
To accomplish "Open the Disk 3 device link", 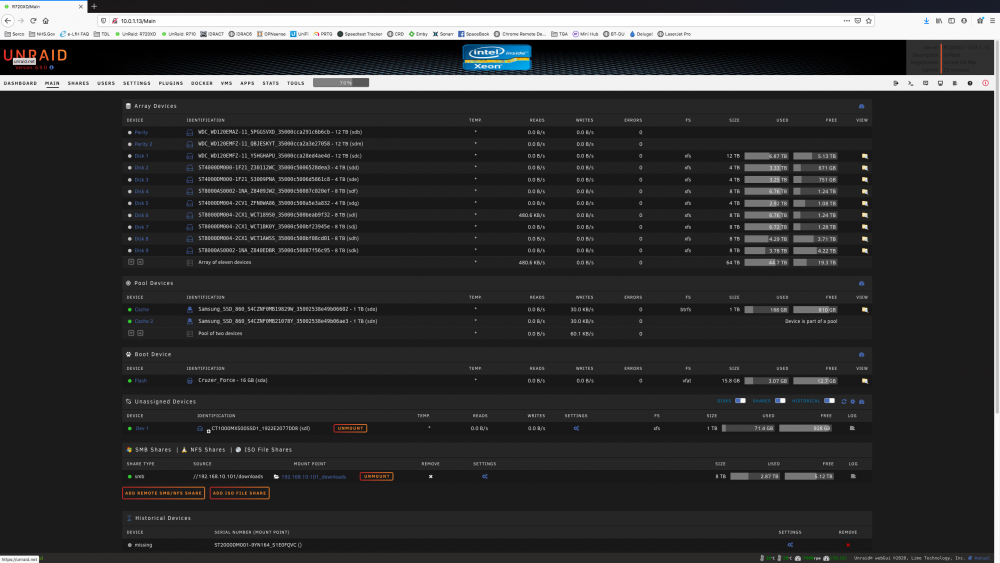I will pyautogui.click(x=142, y=180).
